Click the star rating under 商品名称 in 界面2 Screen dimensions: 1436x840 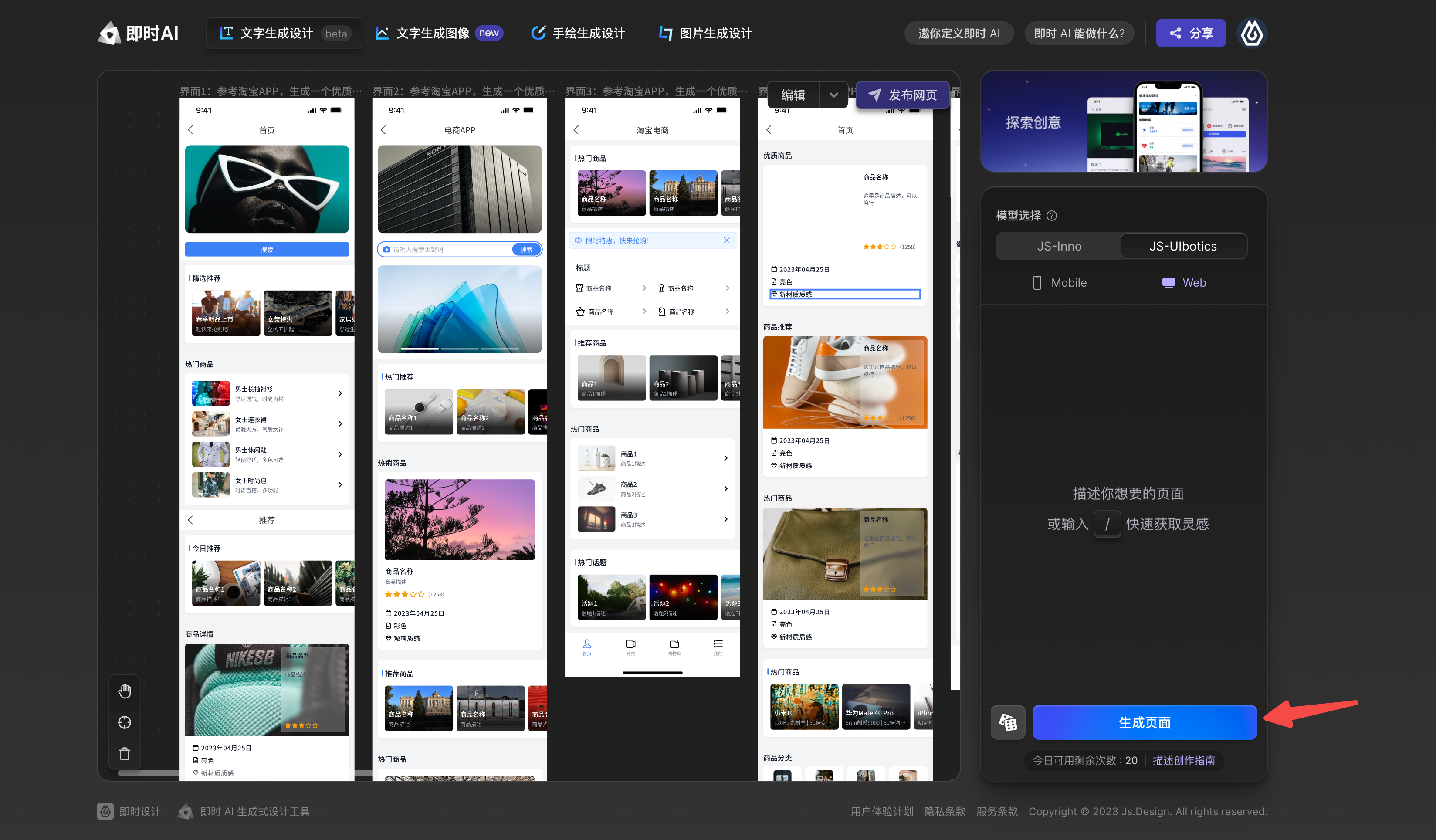pyautogui.click(x=405, y=594)
